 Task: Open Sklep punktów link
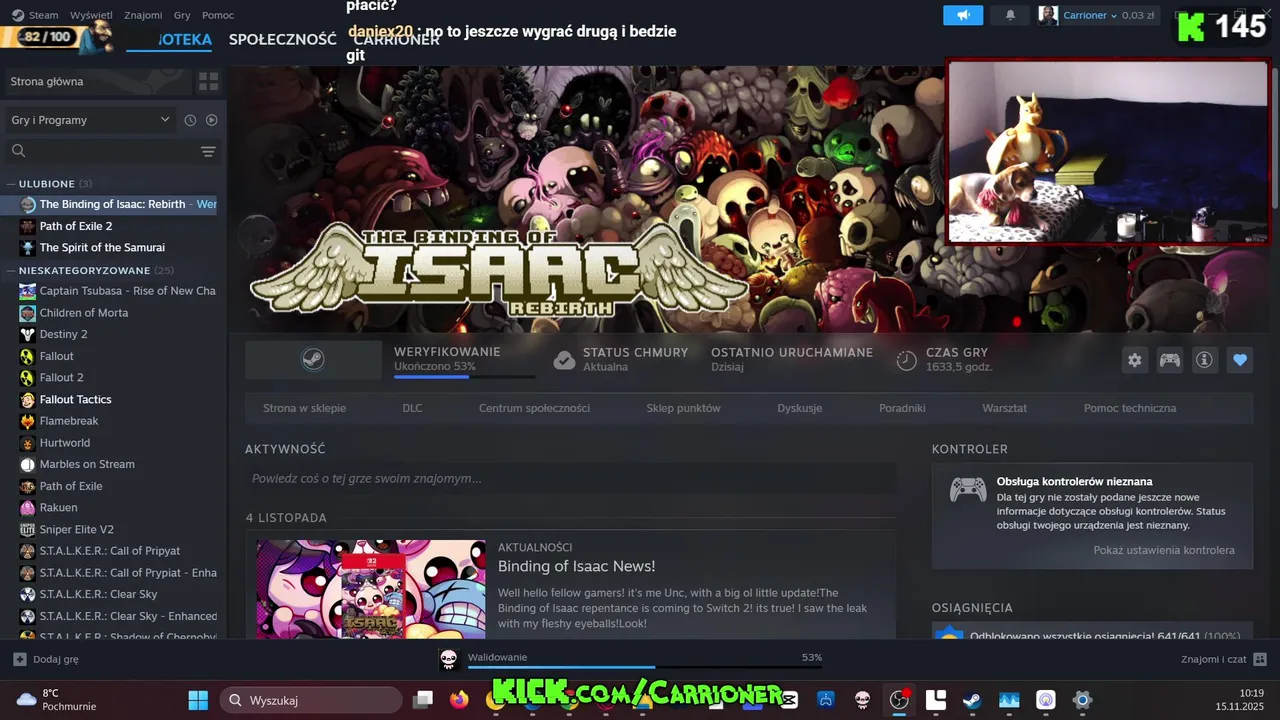tap(683, 408)
